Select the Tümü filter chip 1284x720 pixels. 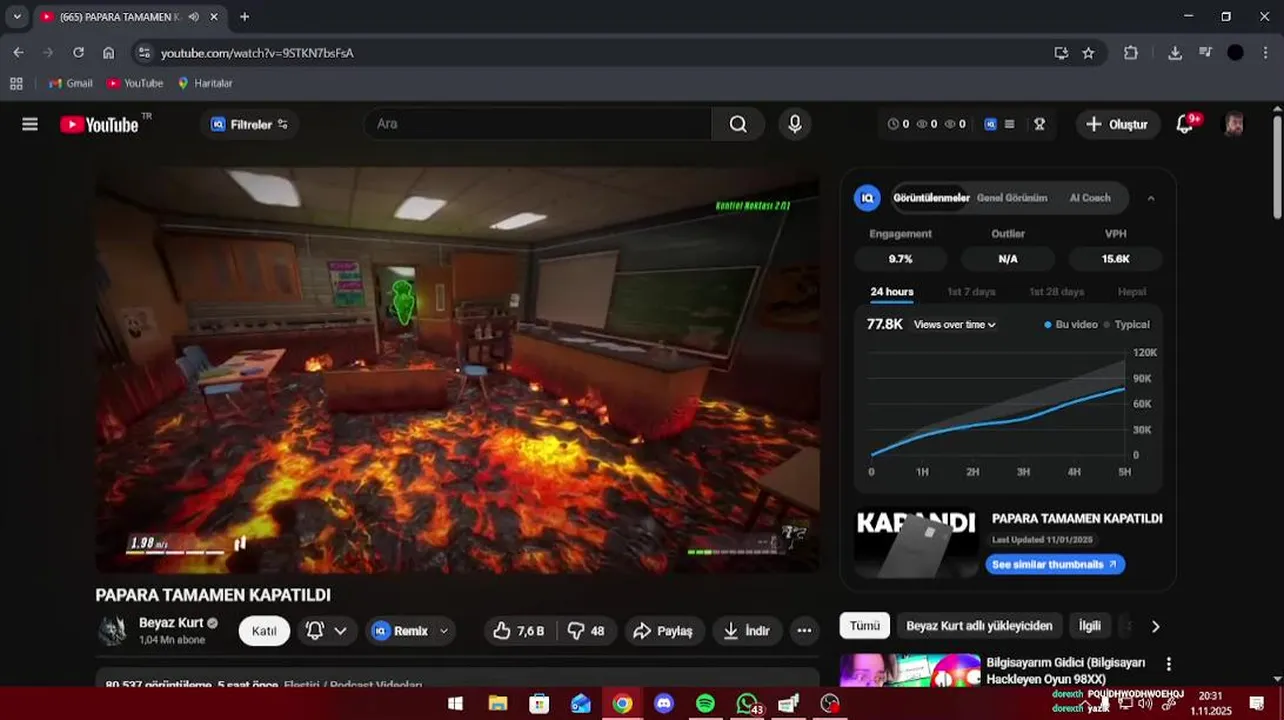(x=865, y=626)
